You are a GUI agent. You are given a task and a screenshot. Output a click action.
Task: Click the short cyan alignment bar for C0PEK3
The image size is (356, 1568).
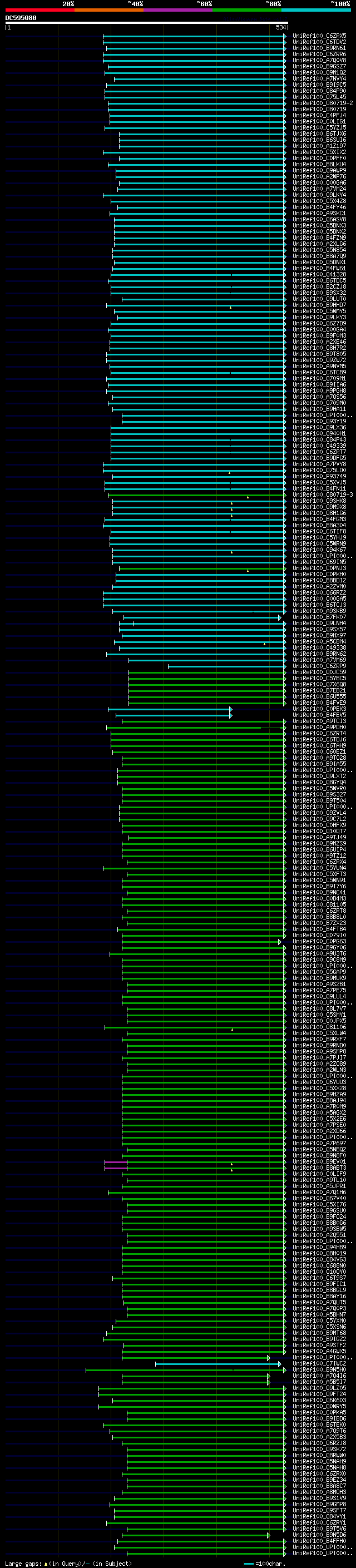(170, 709)
